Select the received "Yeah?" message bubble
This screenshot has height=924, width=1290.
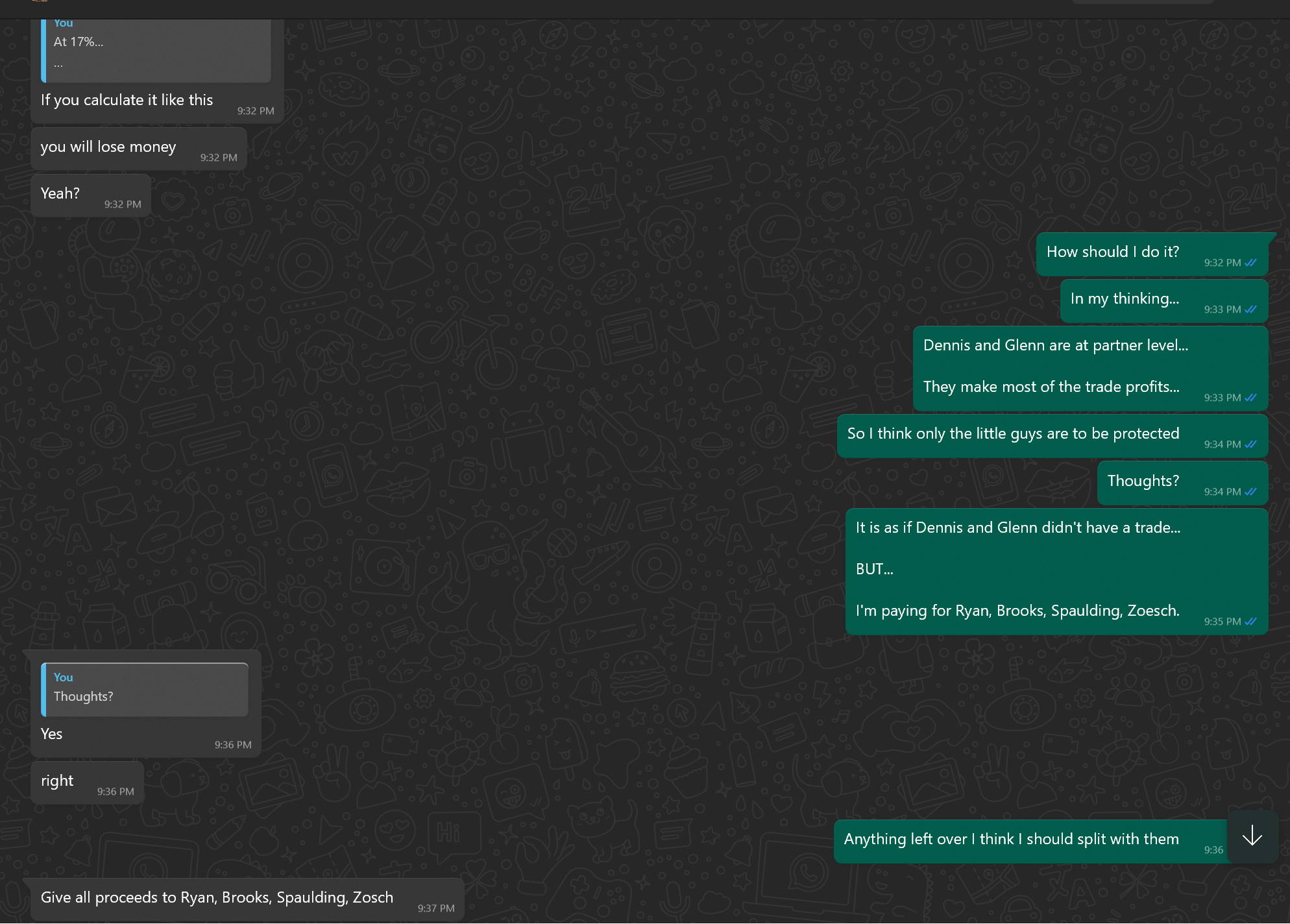[60, 194]
